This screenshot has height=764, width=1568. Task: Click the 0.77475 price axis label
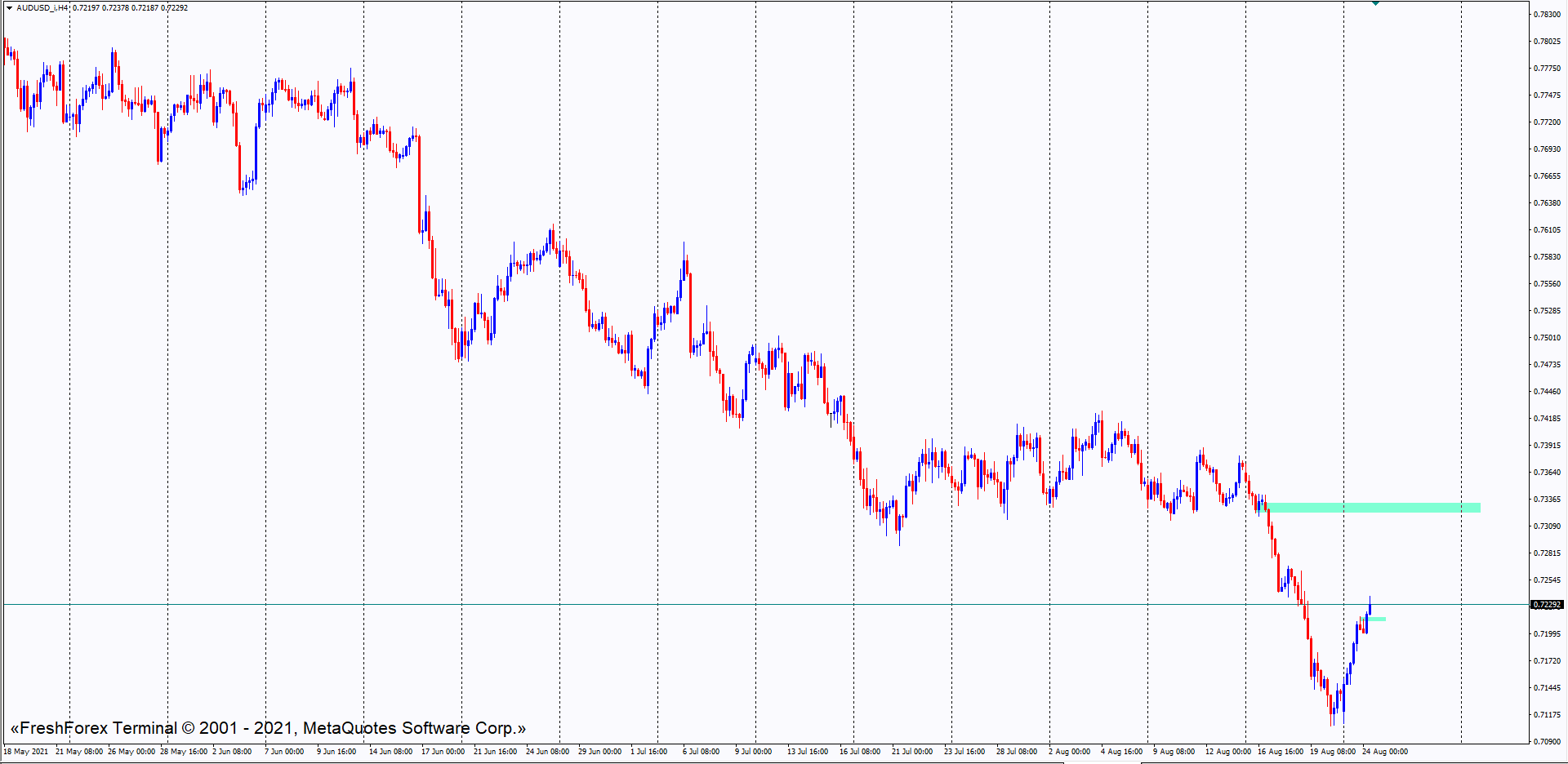click(1548, 95)
